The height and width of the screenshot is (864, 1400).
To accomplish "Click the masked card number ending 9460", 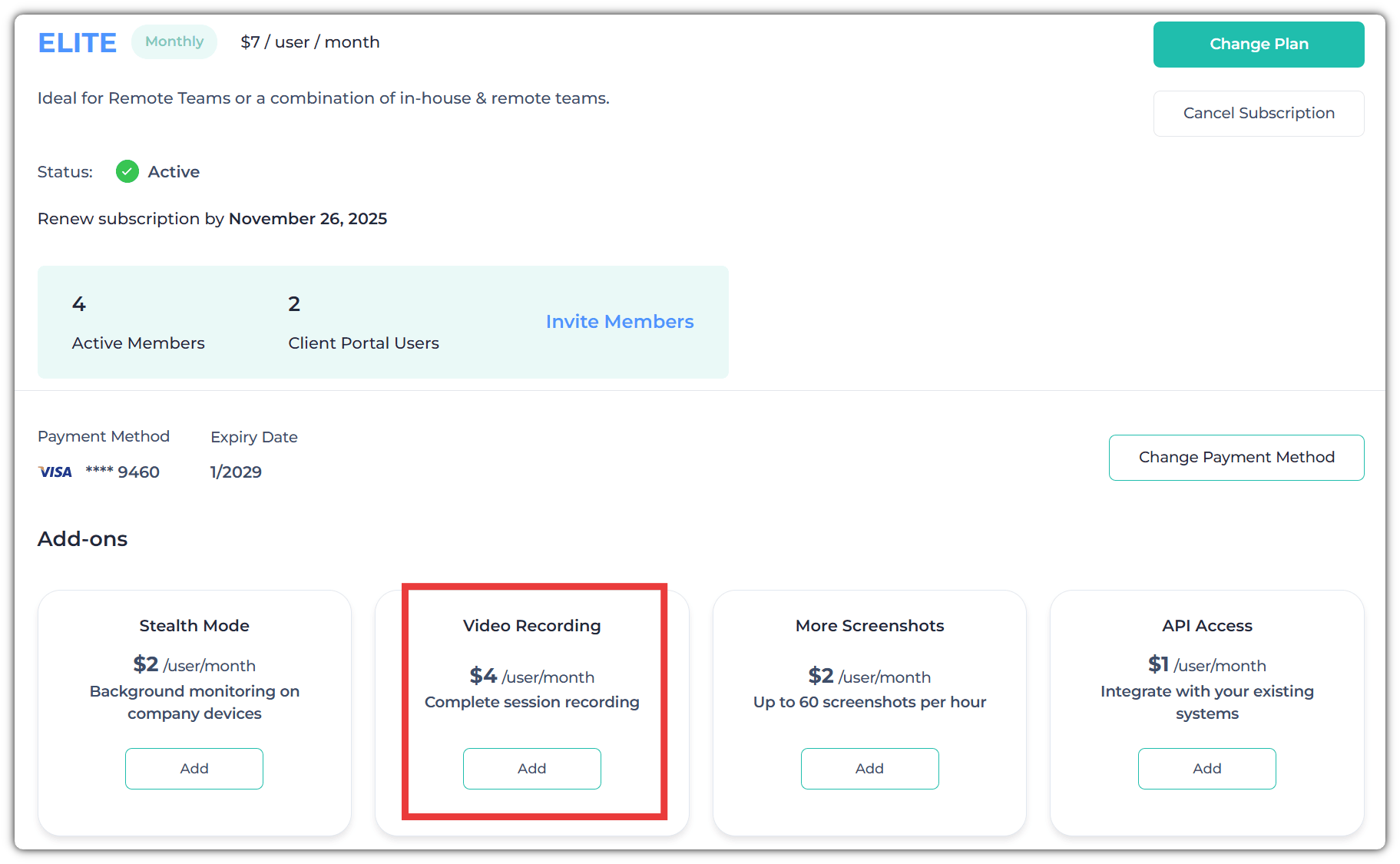I will (x=123, y=472).
